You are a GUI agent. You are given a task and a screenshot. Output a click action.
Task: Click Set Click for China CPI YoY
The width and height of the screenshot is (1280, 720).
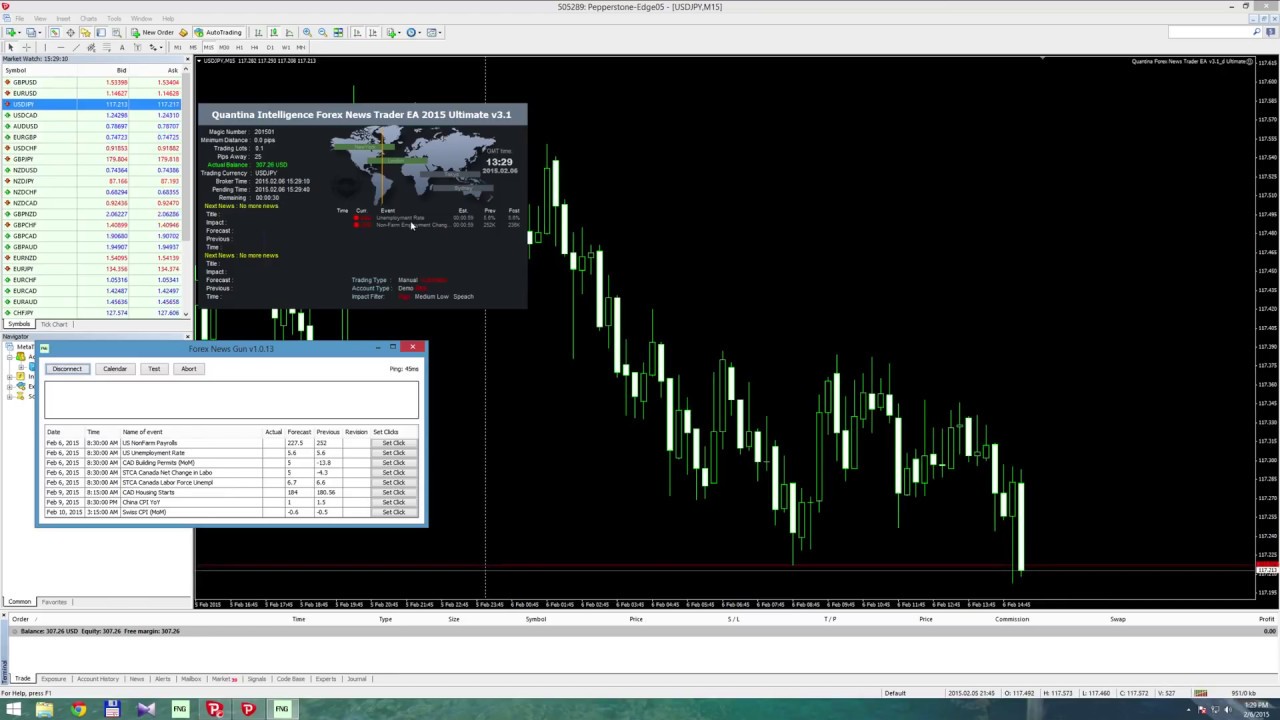tap(393, 502)
